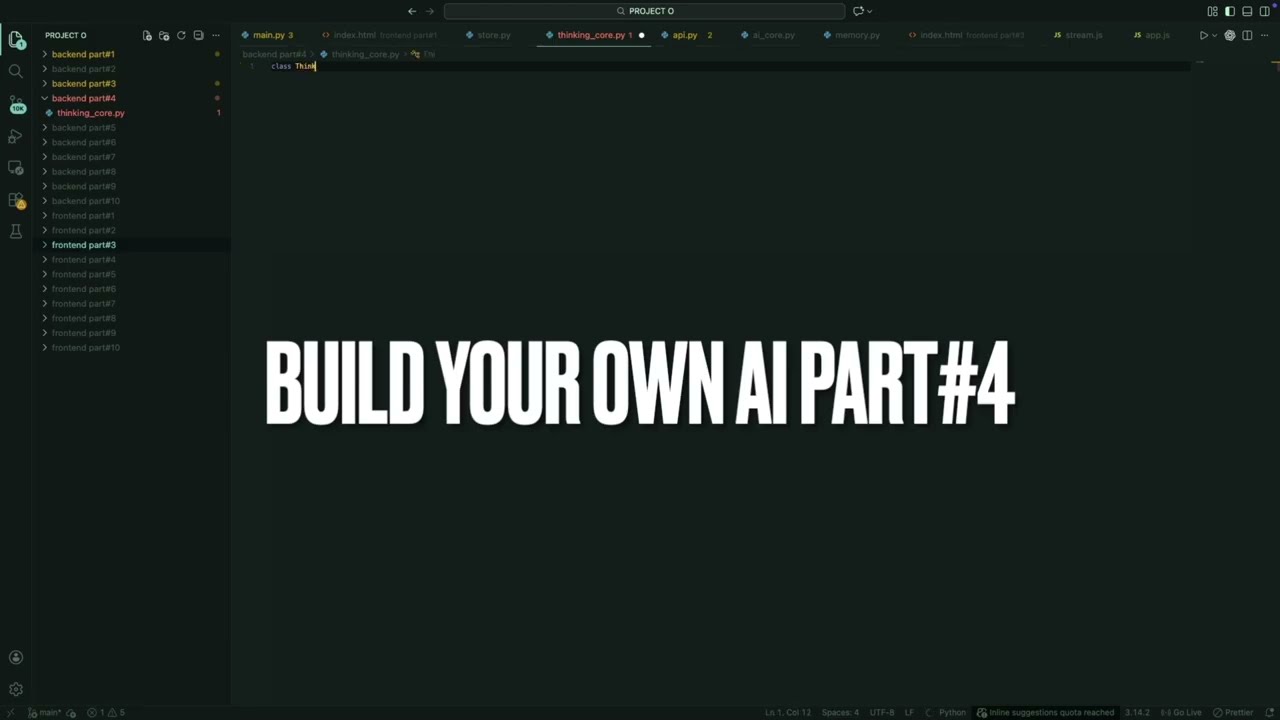Open the Search view in activity bar
This screenshot has width=1280, height=720.
(x=16, y=72)
